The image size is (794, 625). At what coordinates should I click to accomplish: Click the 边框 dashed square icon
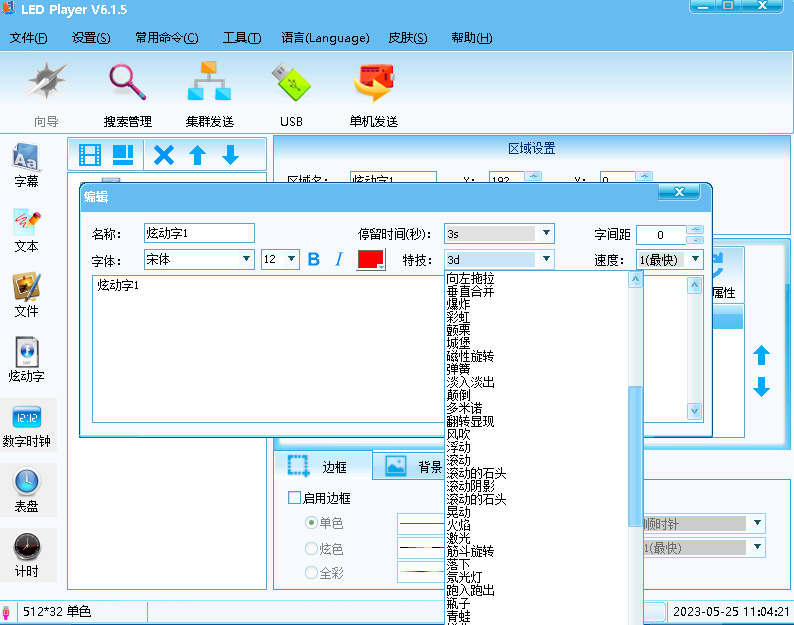[x=298, y=466]
